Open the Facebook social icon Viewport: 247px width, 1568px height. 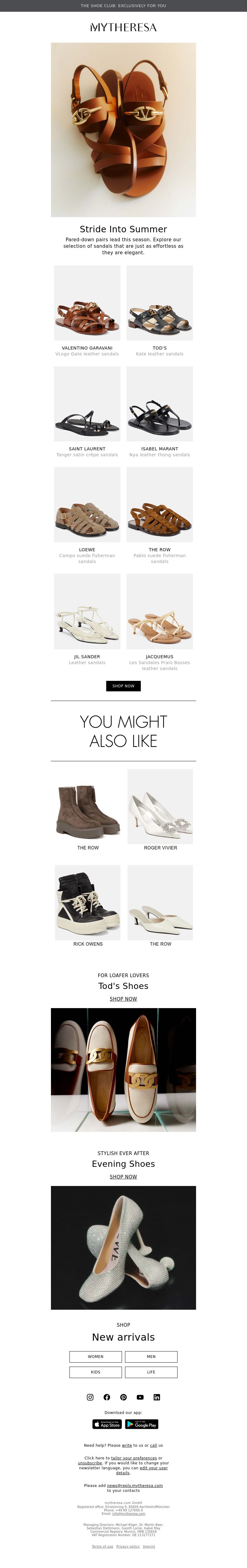pos(107,1397)
